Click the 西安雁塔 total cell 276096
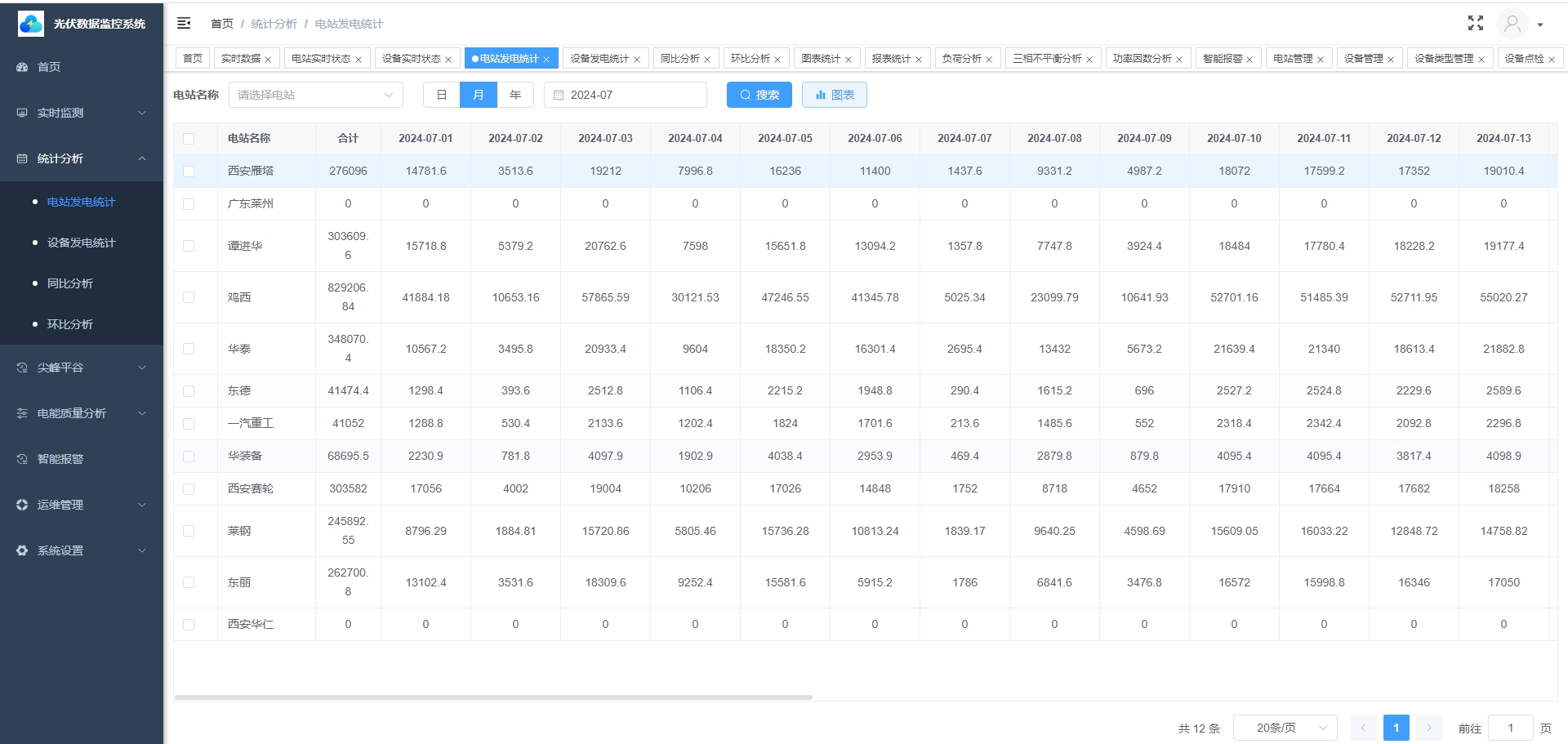This screenshot has width=1568, height=744. [348, 171]
